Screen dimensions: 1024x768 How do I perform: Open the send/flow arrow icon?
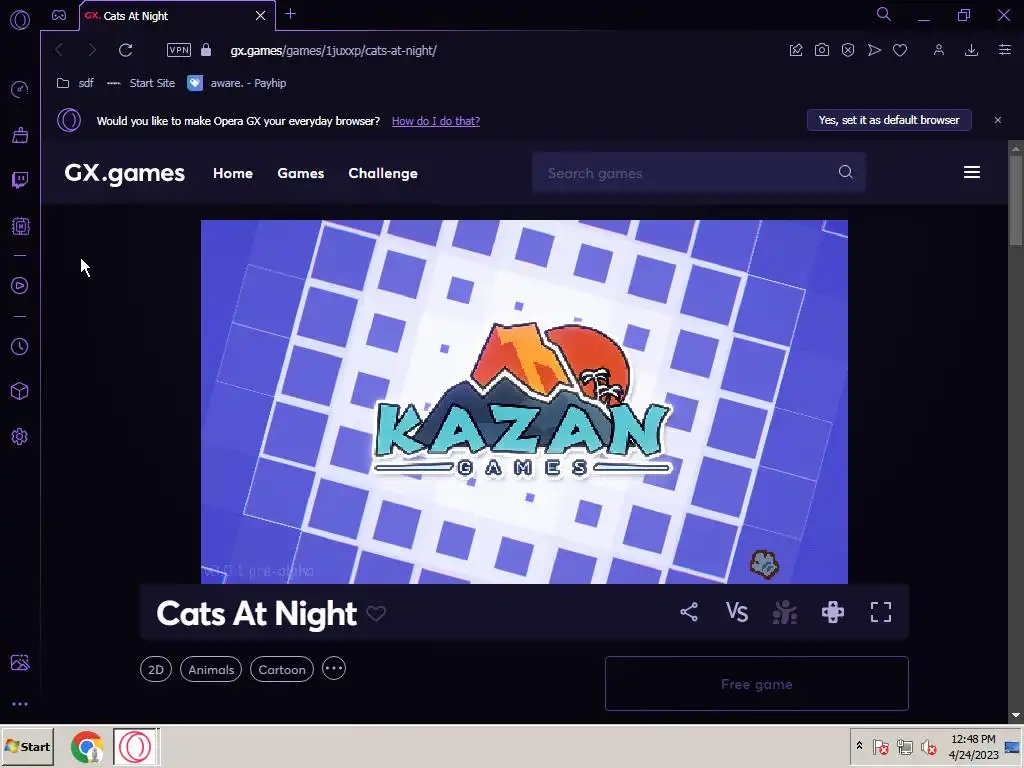(874, 50)
